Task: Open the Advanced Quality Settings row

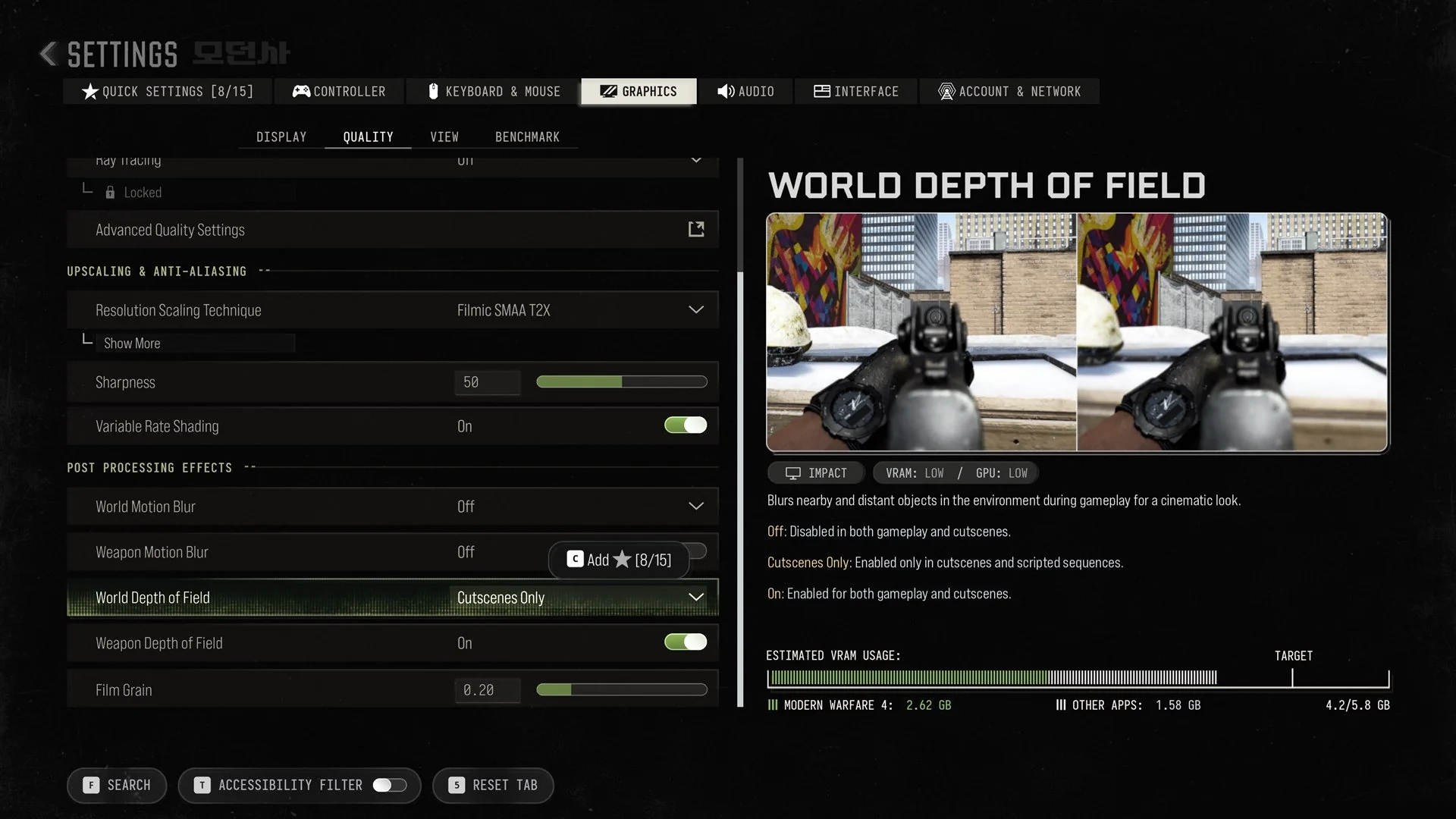Action: (392, 229)
